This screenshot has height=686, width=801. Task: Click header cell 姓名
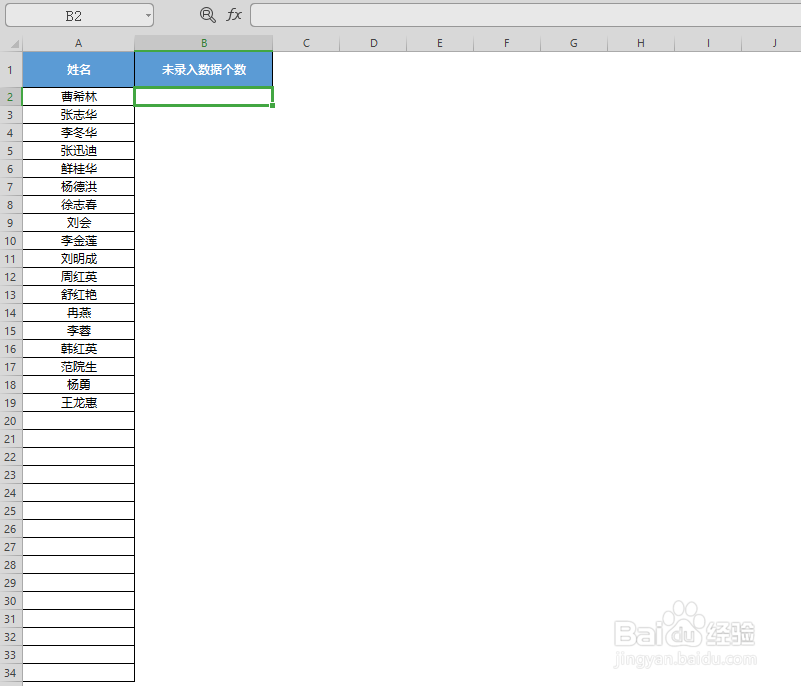(x=78, y=69)
